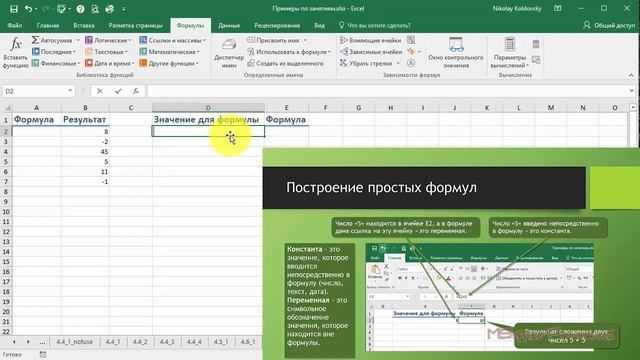Collapse the ribbon with the up chevron
Image resolution: width=640 pixels, height=360 pixels.
point(631,75)
